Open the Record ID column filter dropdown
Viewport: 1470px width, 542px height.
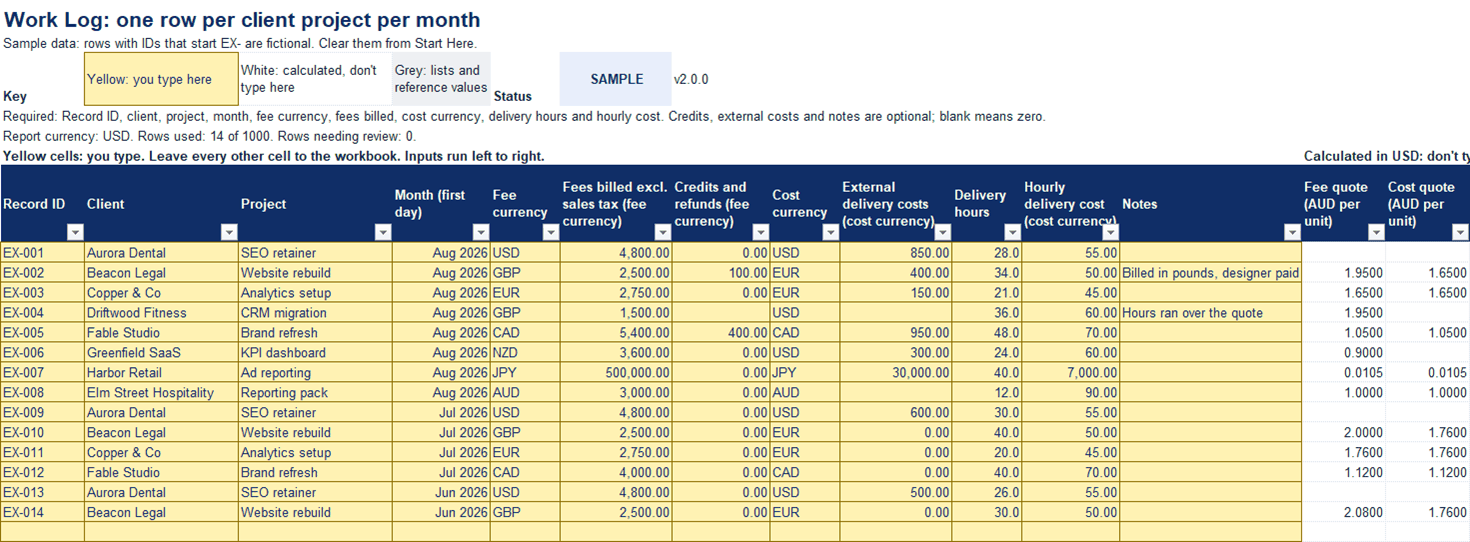coord(75,232)
